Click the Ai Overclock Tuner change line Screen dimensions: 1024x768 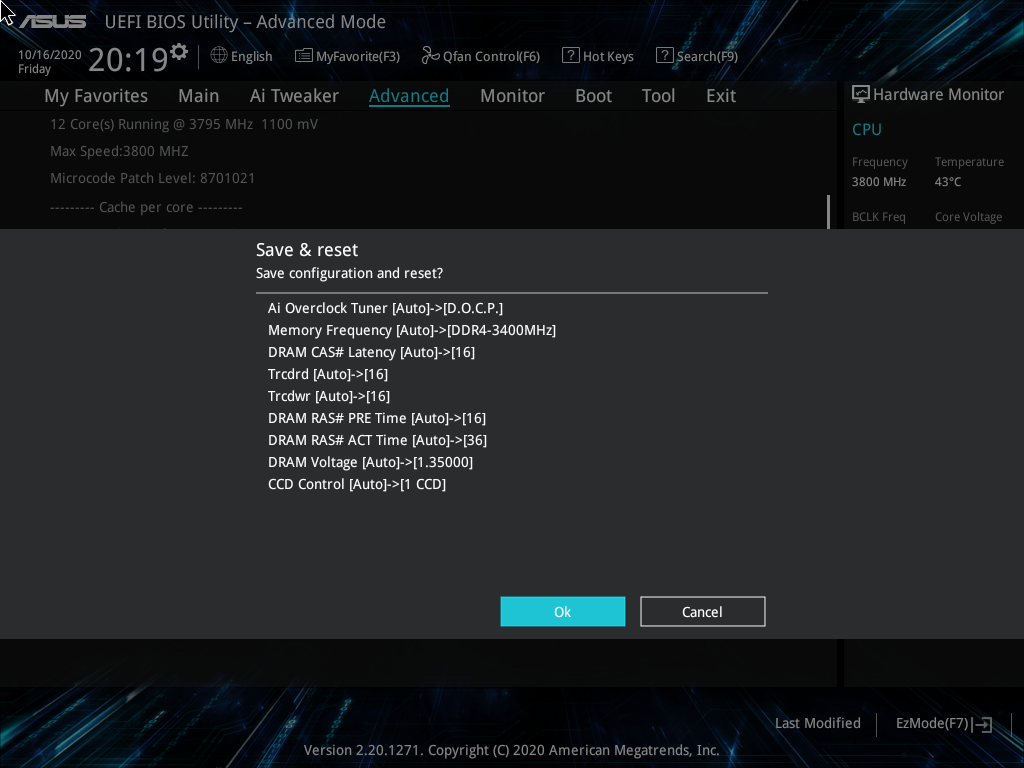(x=385, y=308)
